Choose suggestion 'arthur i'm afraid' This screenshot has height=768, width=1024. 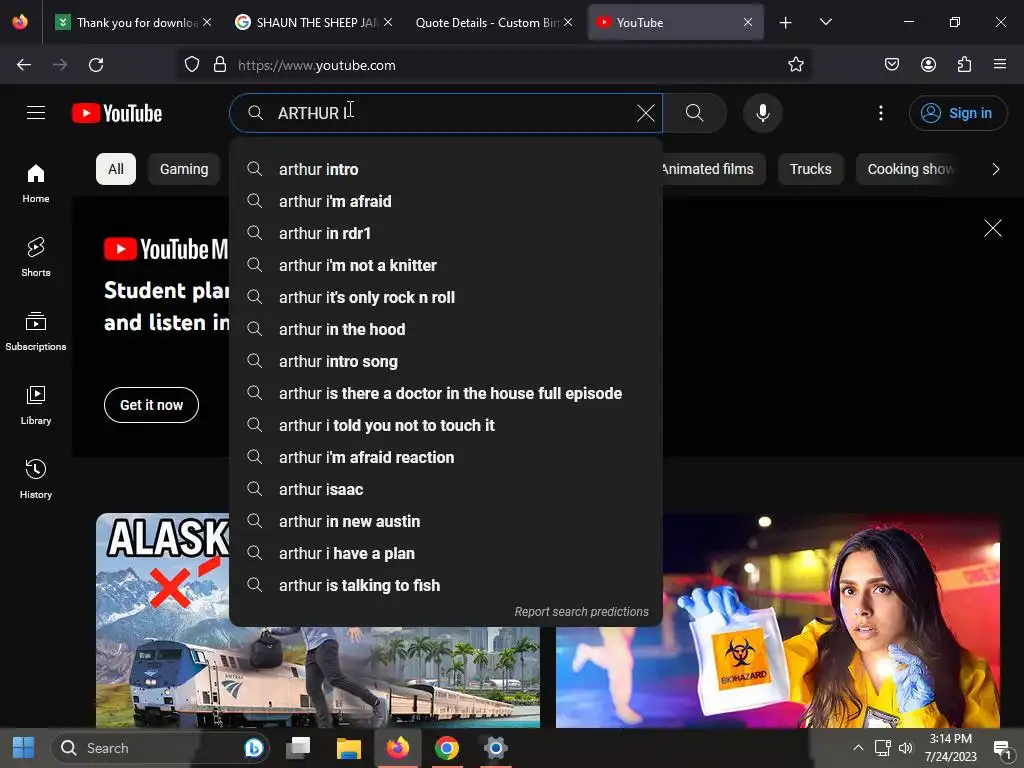coord(446,201)
